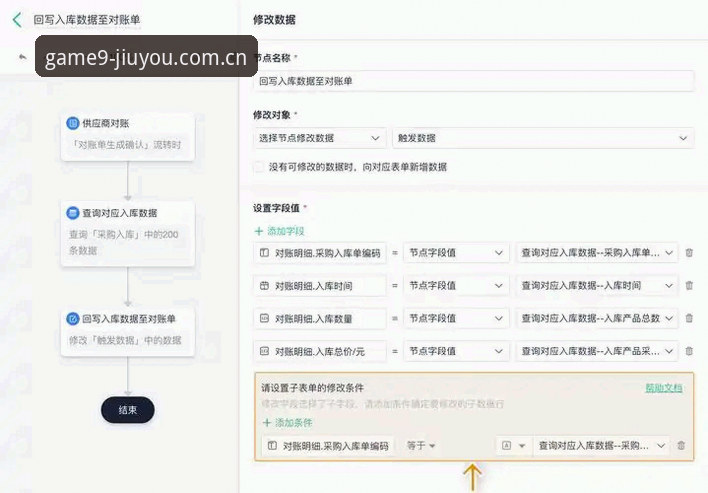The image size is (708, 493).
Task: Go back using the green arrow
Action: [x=17, y=20]
